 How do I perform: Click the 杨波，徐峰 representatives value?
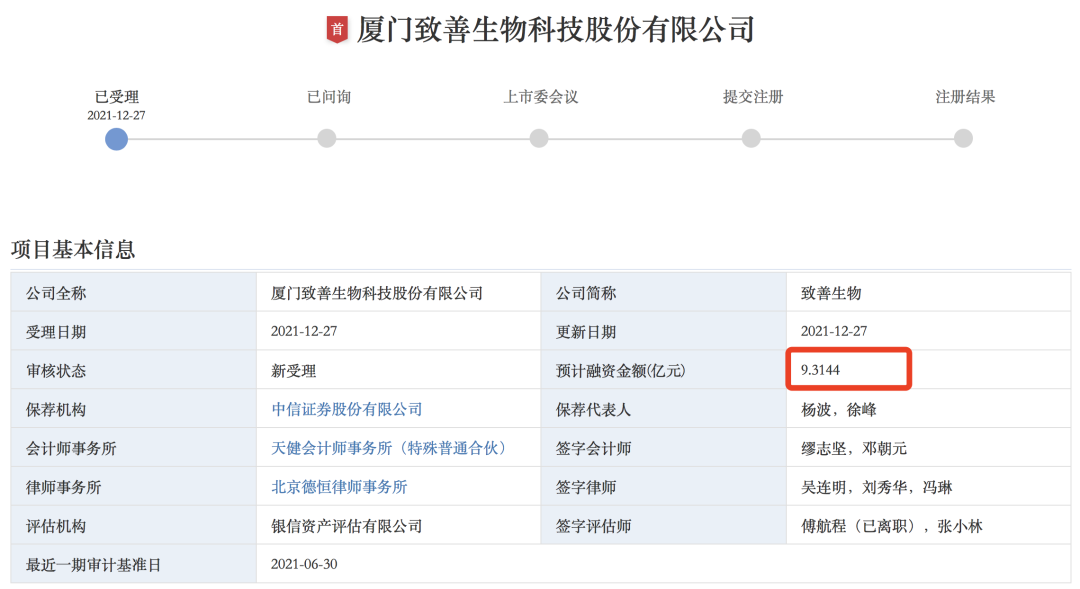coord(838,410)
